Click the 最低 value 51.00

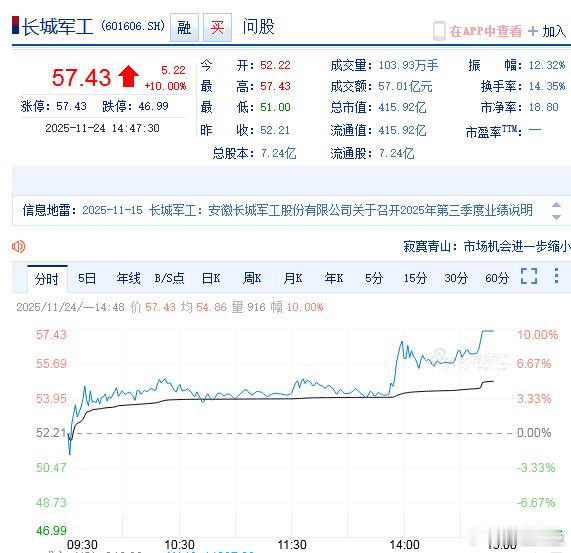pyautogui.click(x=275, y=107)
